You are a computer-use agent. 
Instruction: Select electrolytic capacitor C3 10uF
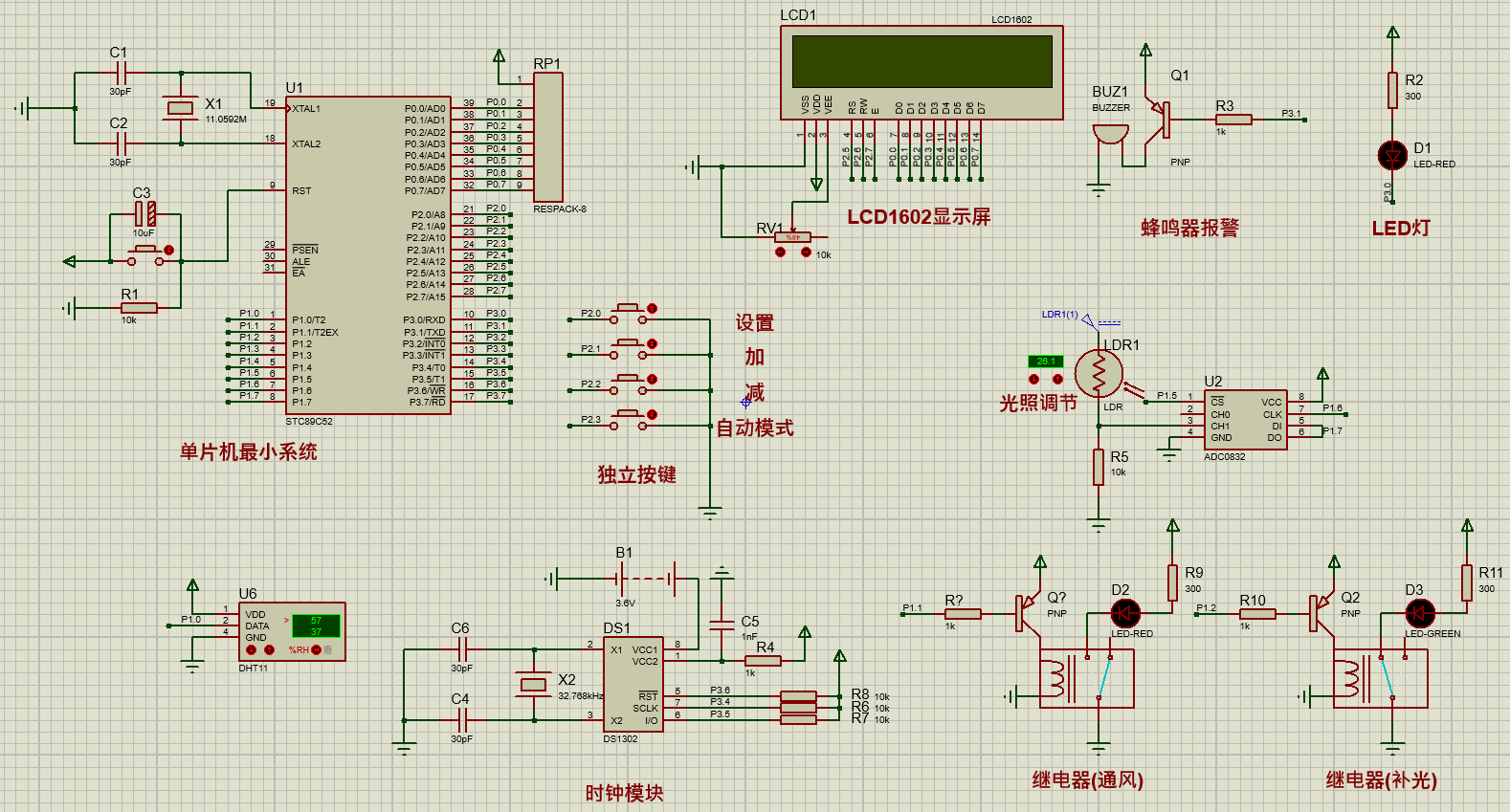pos(145,213)
